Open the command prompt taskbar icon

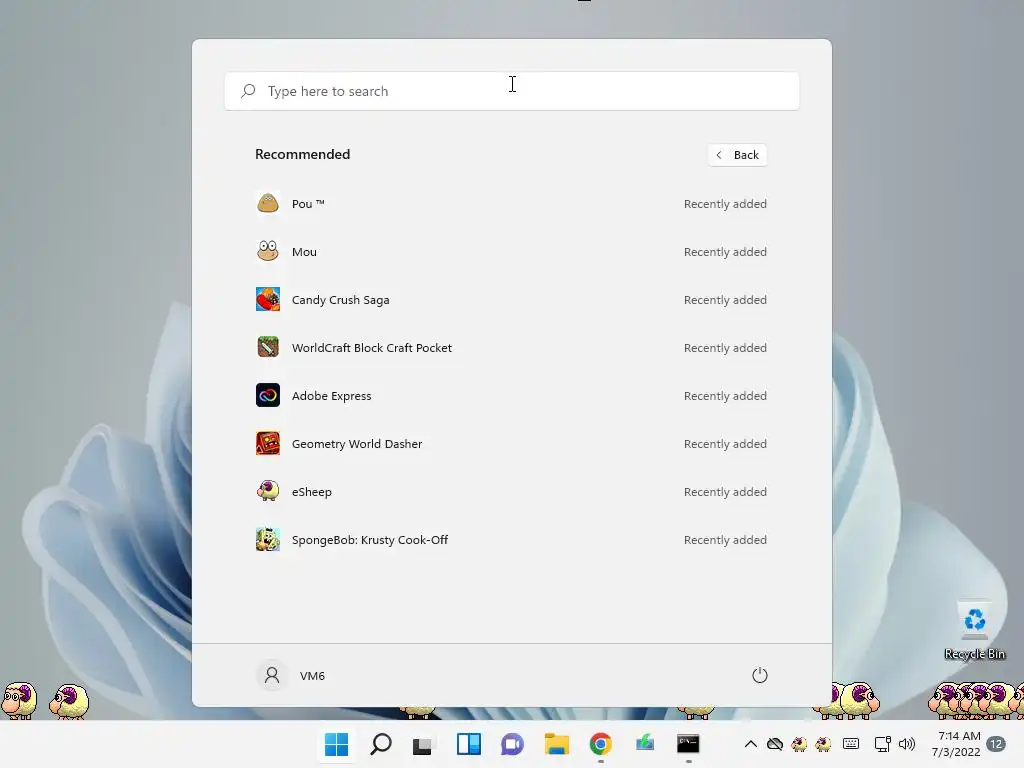[x=688, y=744]
